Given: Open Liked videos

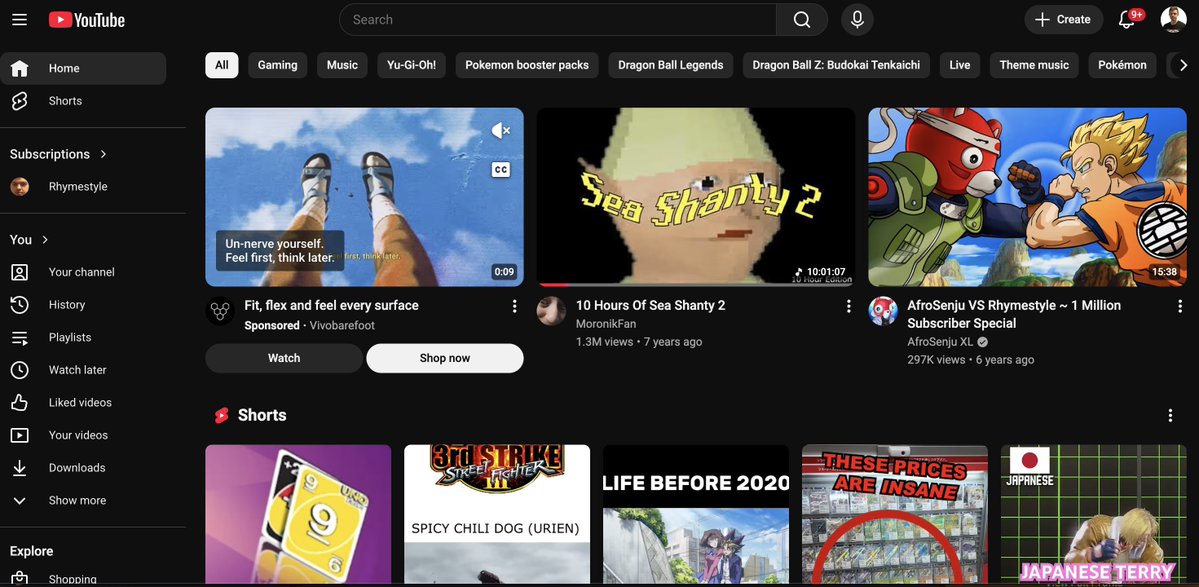Looking at the screenshot, I should coord(83,403).
